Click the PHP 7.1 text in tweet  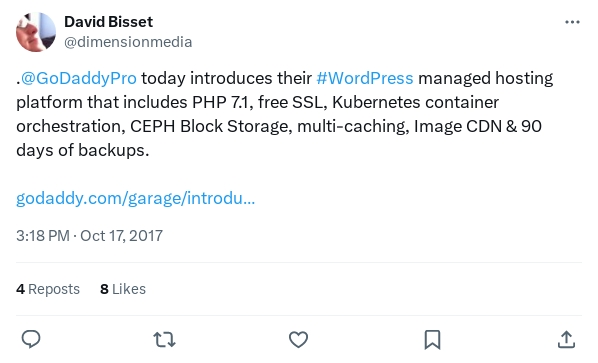tap(222, 102)
